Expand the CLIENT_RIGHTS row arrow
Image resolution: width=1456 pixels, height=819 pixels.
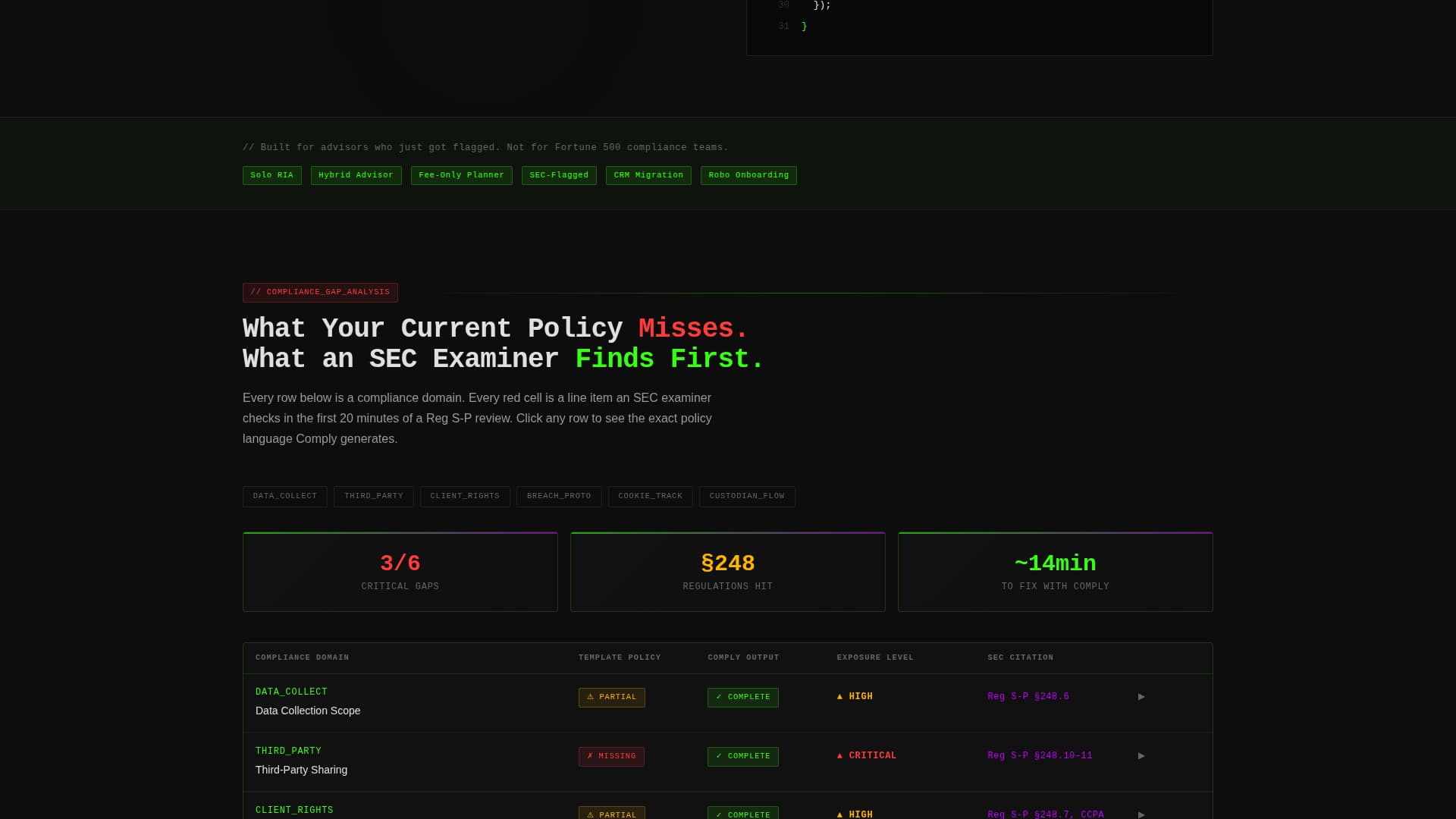point(1141,814)
